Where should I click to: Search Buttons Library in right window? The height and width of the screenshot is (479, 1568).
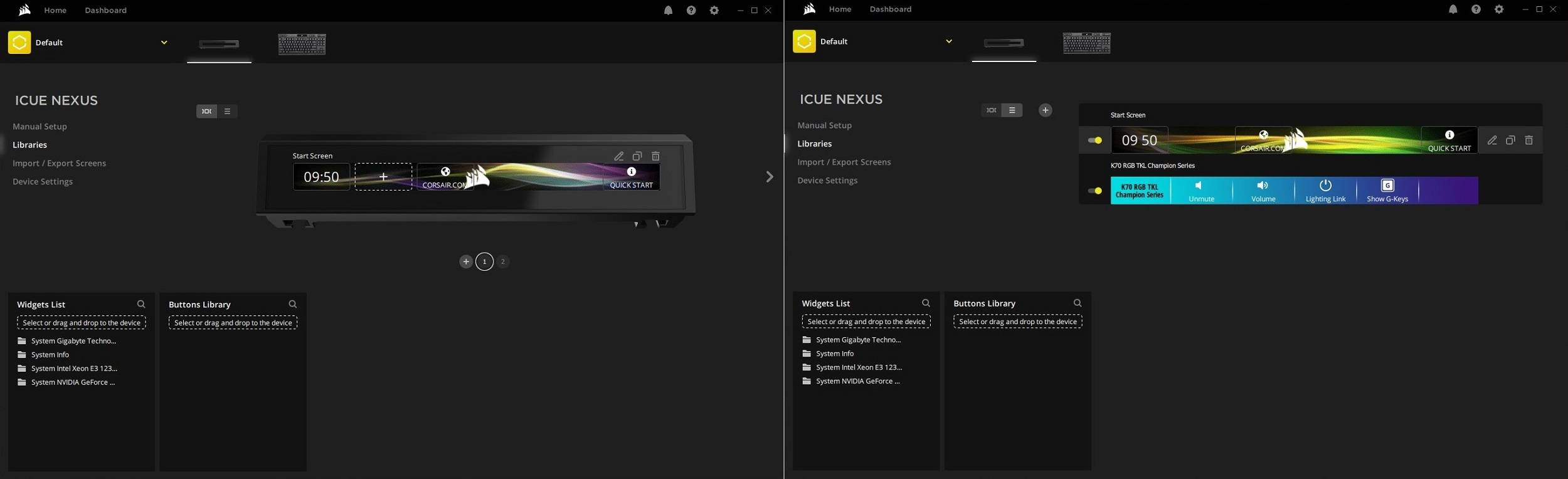(1077, 303)
